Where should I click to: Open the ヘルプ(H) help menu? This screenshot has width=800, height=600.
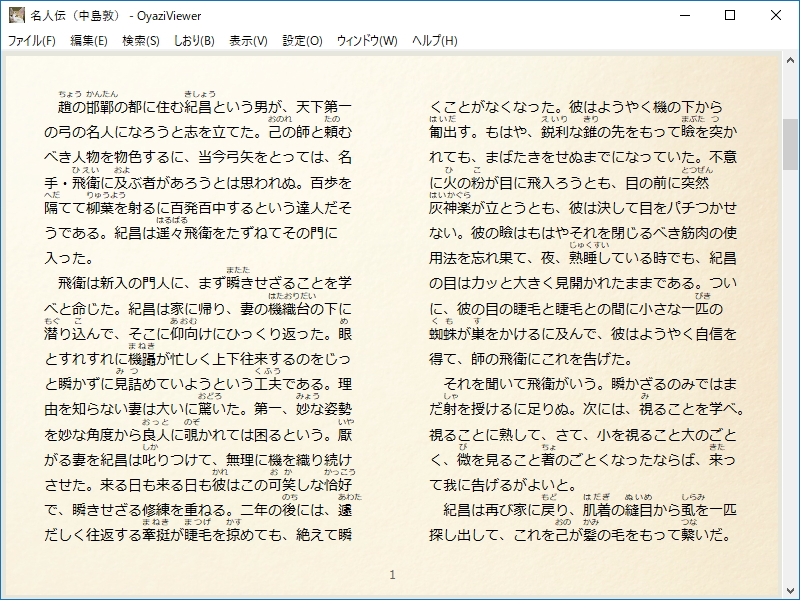(x=432, y=40)
